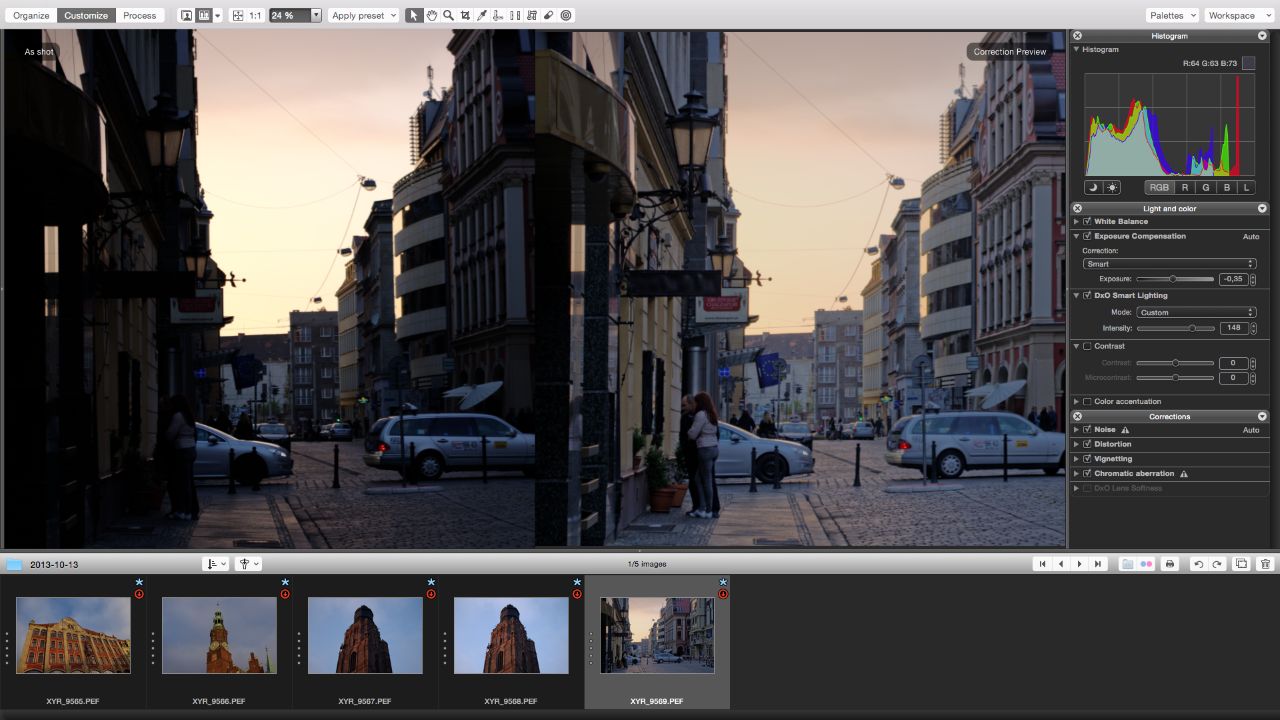This screenshot has height=720, width=1280.
Task: Show shadow clipping with moon icon
Action: (x=1093, y=187)
